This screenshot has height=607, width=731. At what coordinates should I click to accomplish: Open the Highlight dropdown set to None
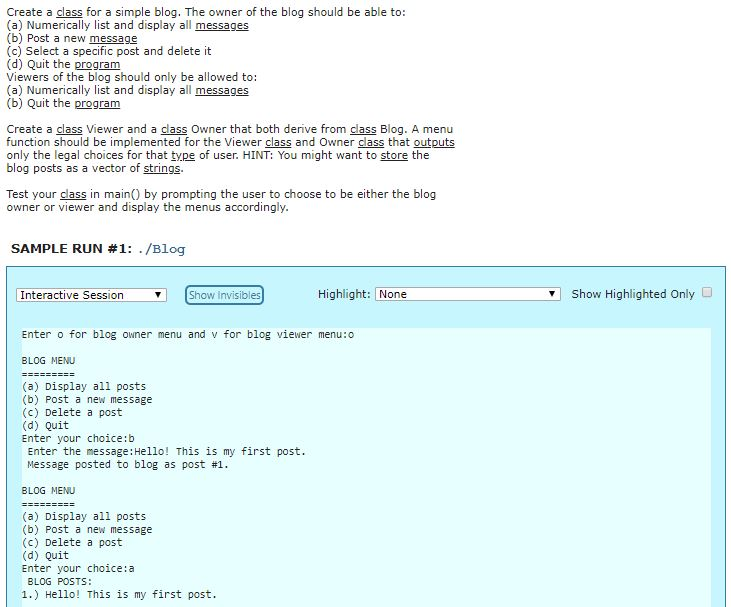point(468,294)
